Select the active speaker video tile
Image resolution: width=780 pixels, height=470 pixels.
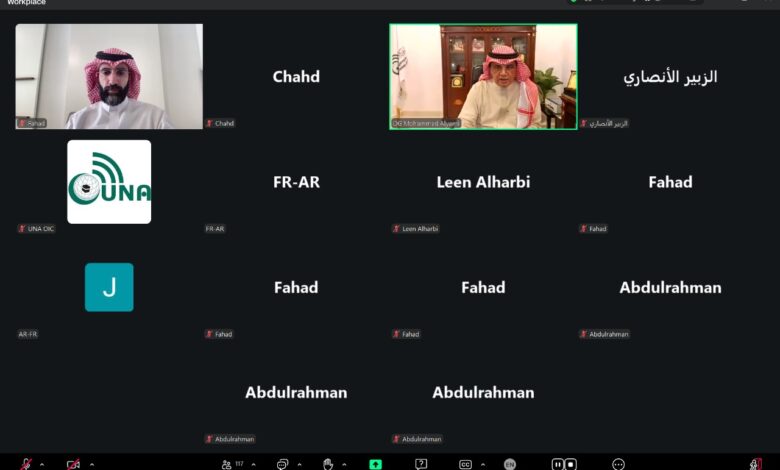(484, 77)
